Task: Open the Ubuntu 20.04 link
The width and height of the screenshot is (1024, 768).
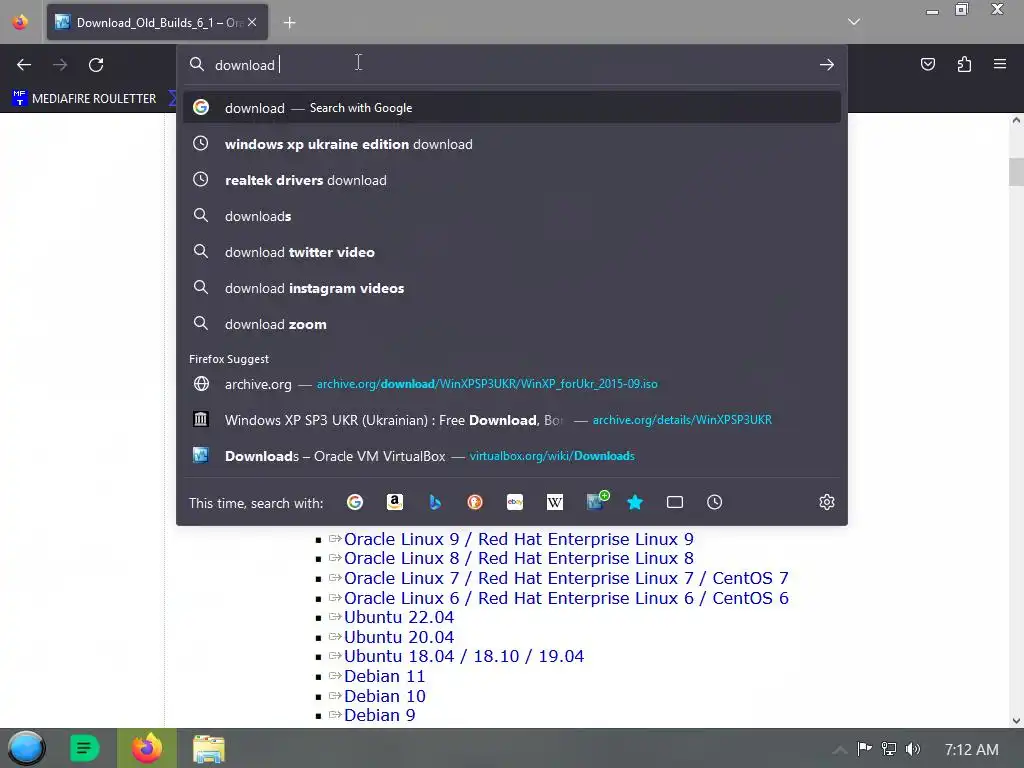Action: (399, 637)
